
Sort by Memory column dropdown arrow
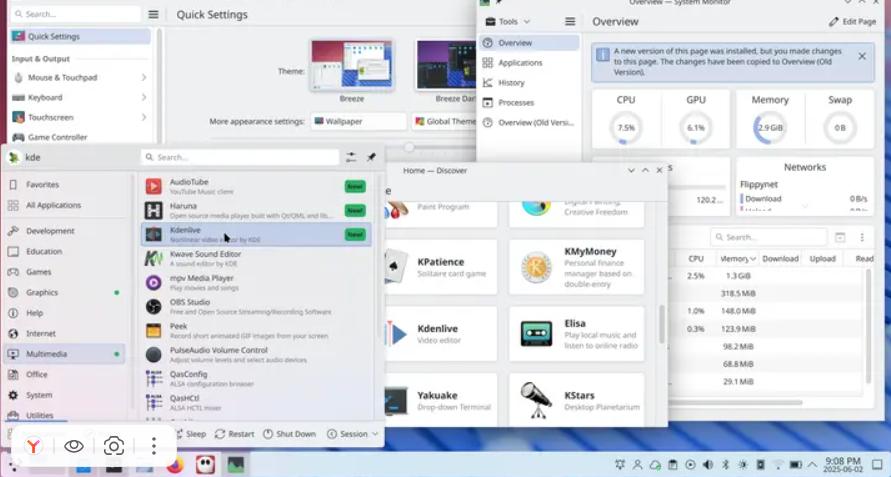click(x=753, y=259)
